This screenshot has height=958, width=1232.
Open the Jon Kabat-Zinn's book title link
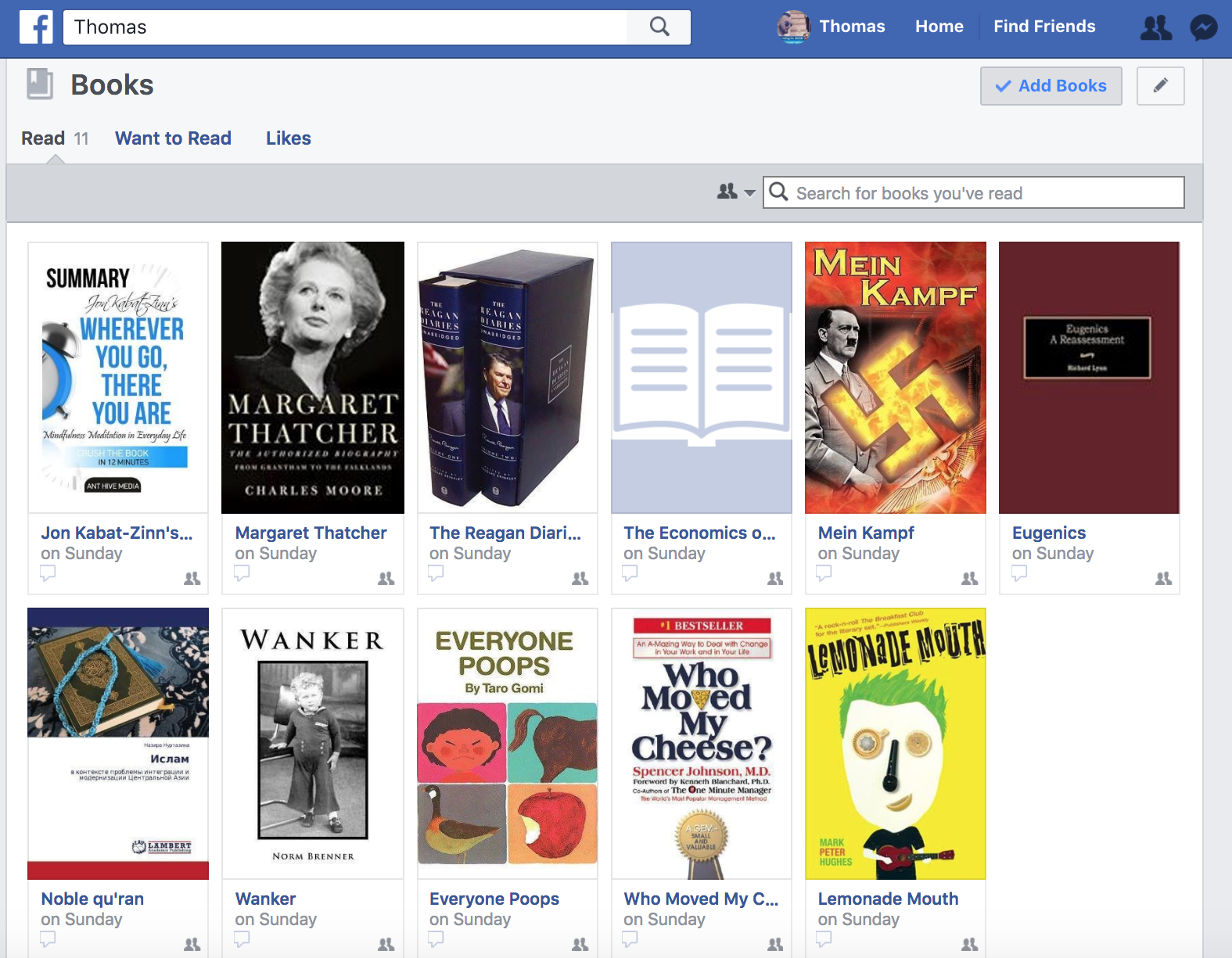click(x=117, y=533)
